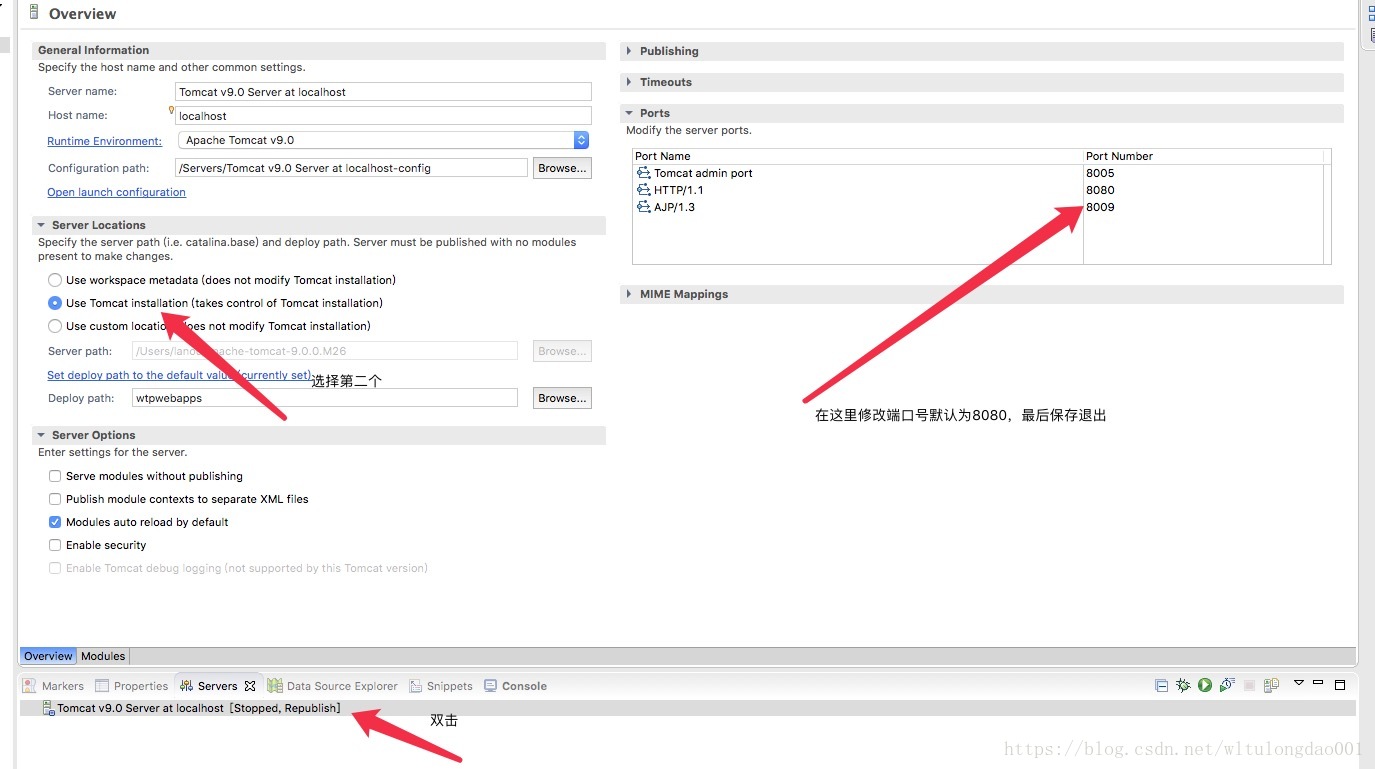
Task: Click the Console tab monitor icon
Action: click(490, 686)
